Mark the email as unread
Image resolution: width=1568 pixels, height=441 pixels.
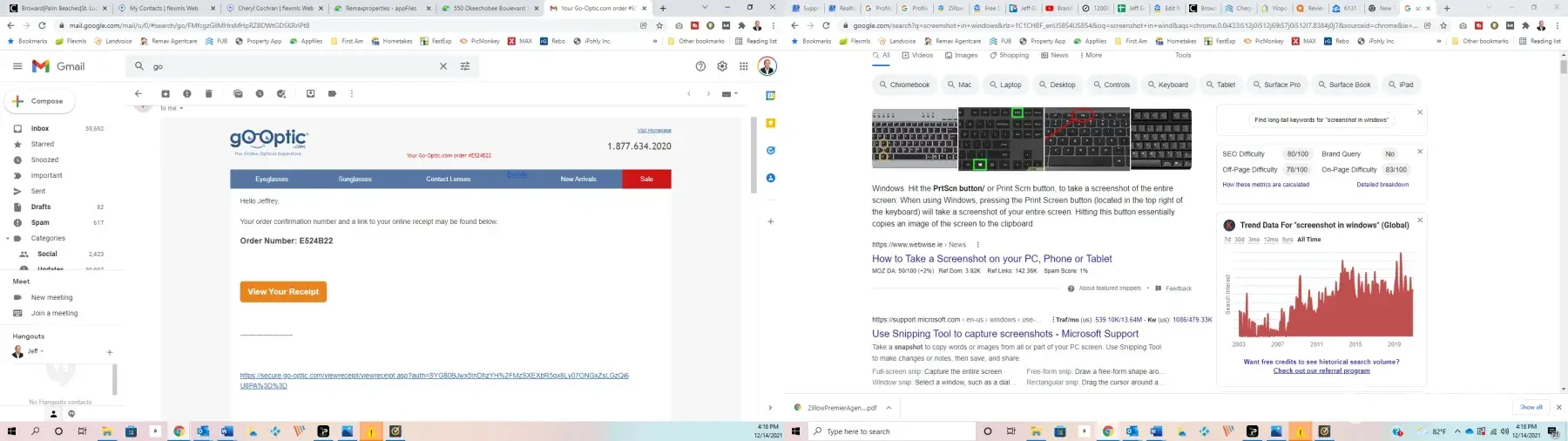(238, 93)
